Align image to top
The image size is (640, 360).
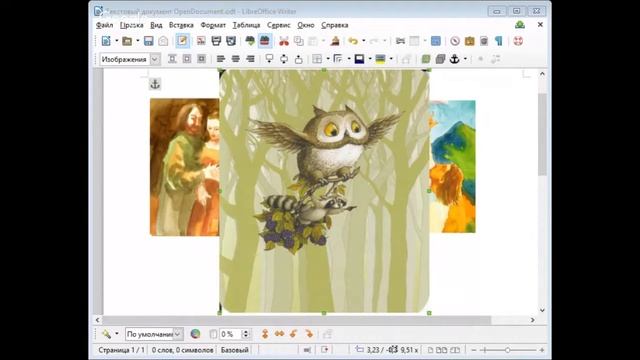(269, 59)
